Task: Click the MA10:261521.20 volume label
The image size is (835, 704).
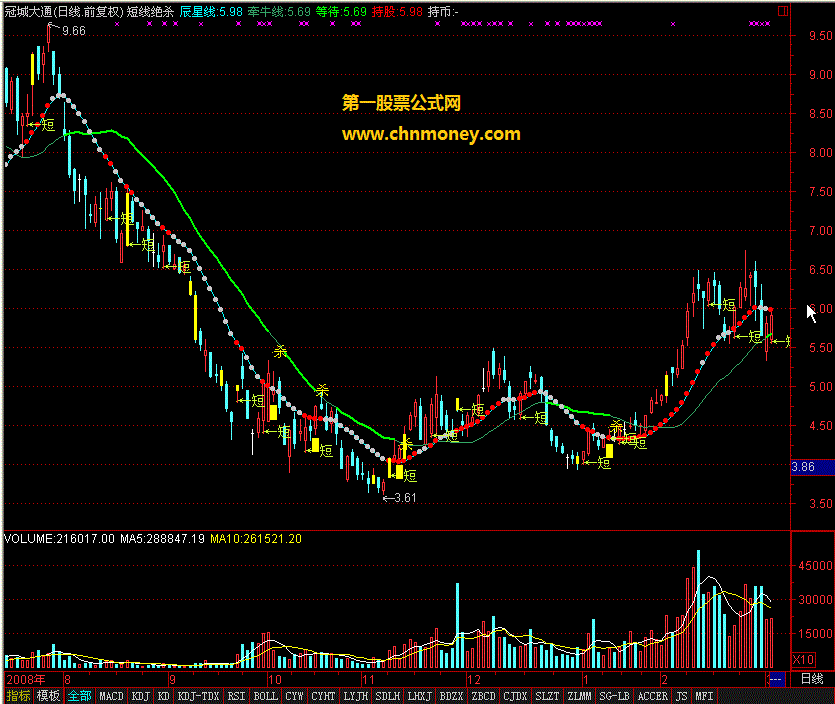Action: click(256, 539)
